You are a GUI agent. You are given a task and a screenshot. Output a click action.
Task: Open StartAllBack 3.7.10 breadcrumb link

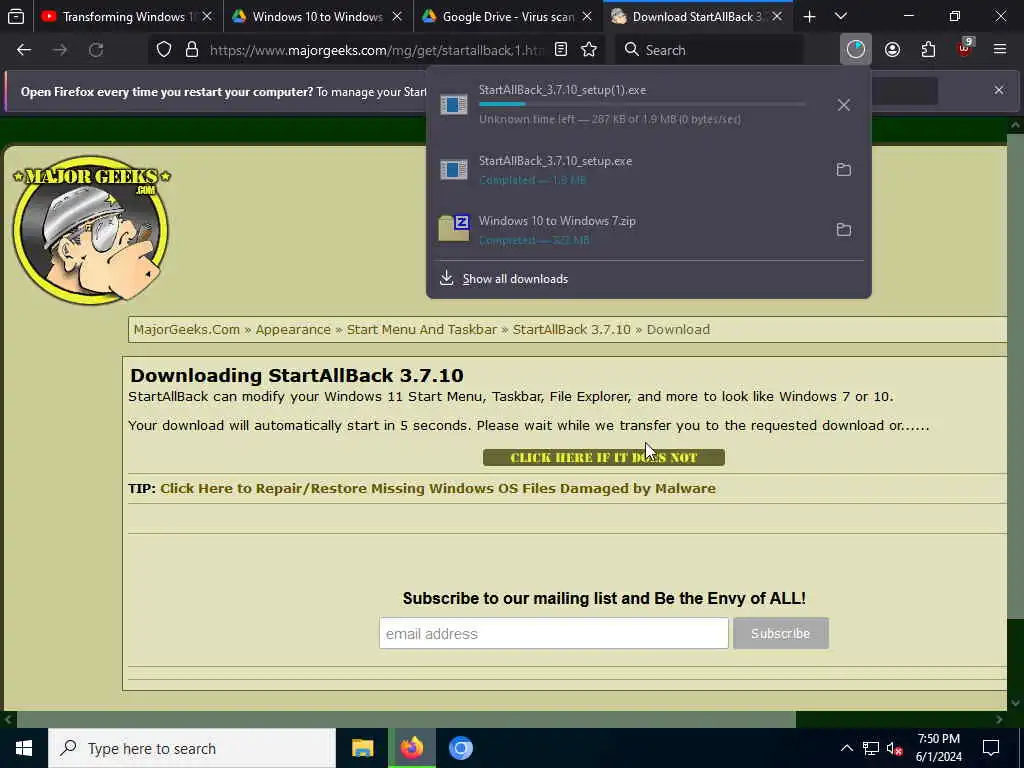click(572, 330)
